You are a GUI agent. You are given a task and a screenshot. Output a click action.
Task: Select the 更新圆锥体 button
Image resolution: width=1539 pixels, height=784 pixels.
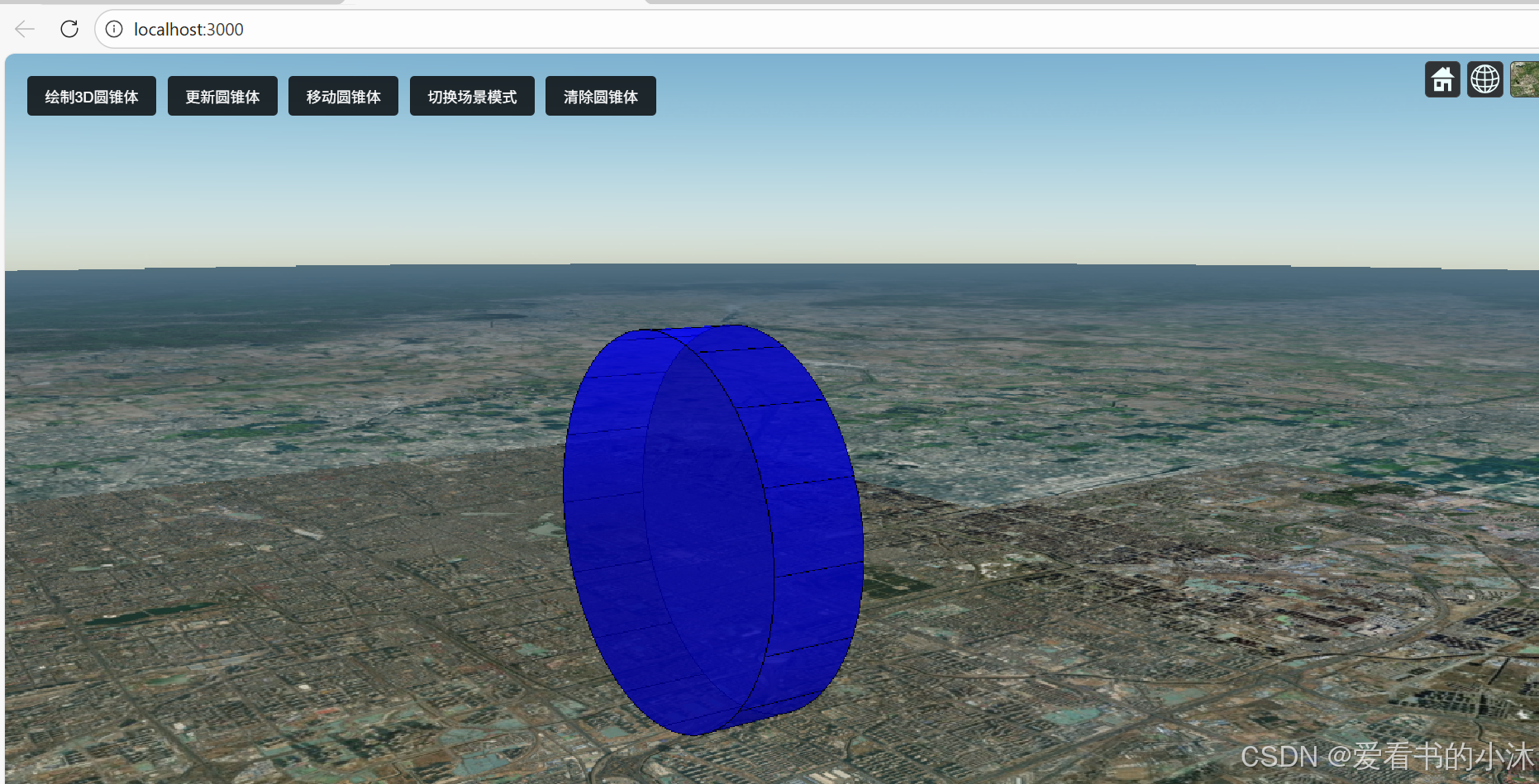pyautogui.click(x=222, y=97)
